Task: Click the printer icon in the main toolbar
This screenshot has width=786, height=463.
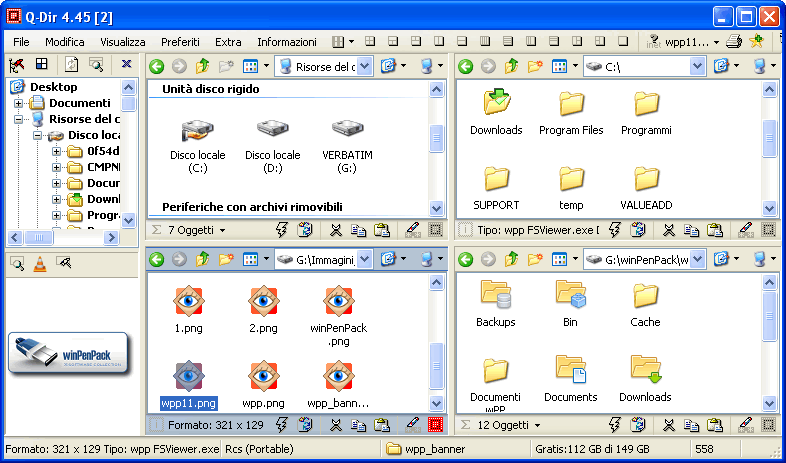Action: tap(734, 42)
